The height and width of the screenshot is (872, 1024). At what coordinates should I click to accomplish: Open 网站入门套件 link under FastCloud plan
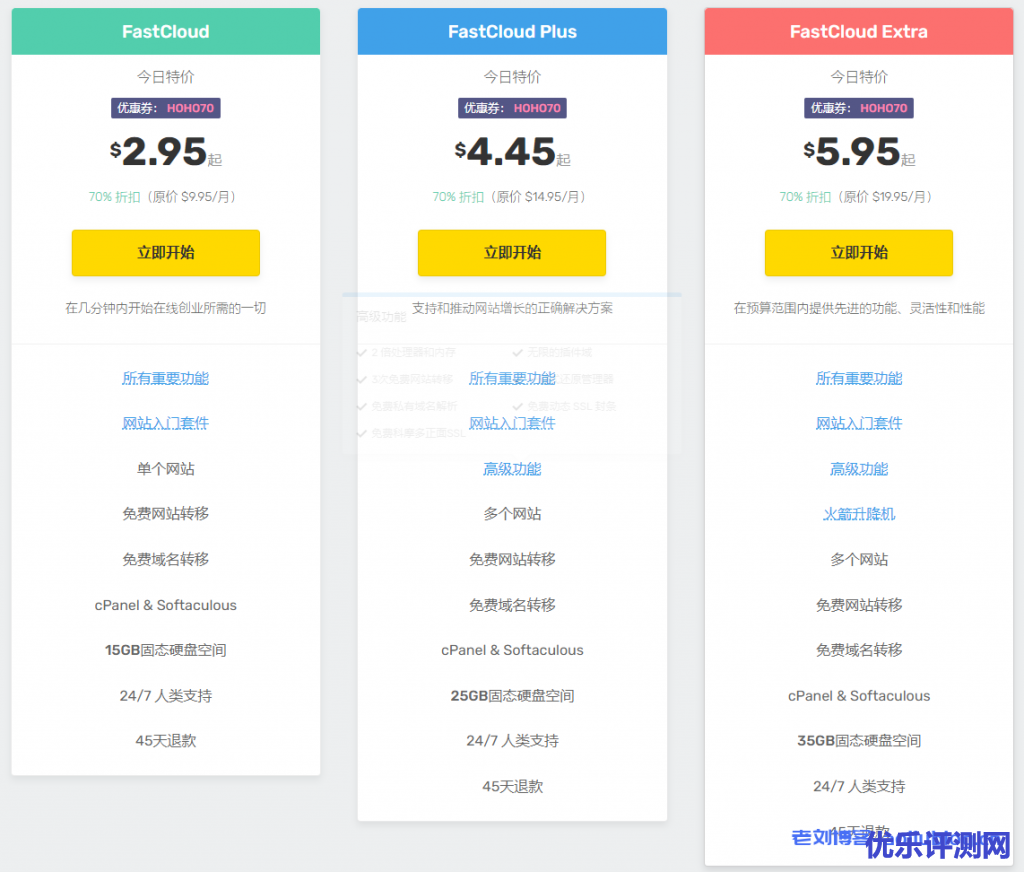click(165, 423)
